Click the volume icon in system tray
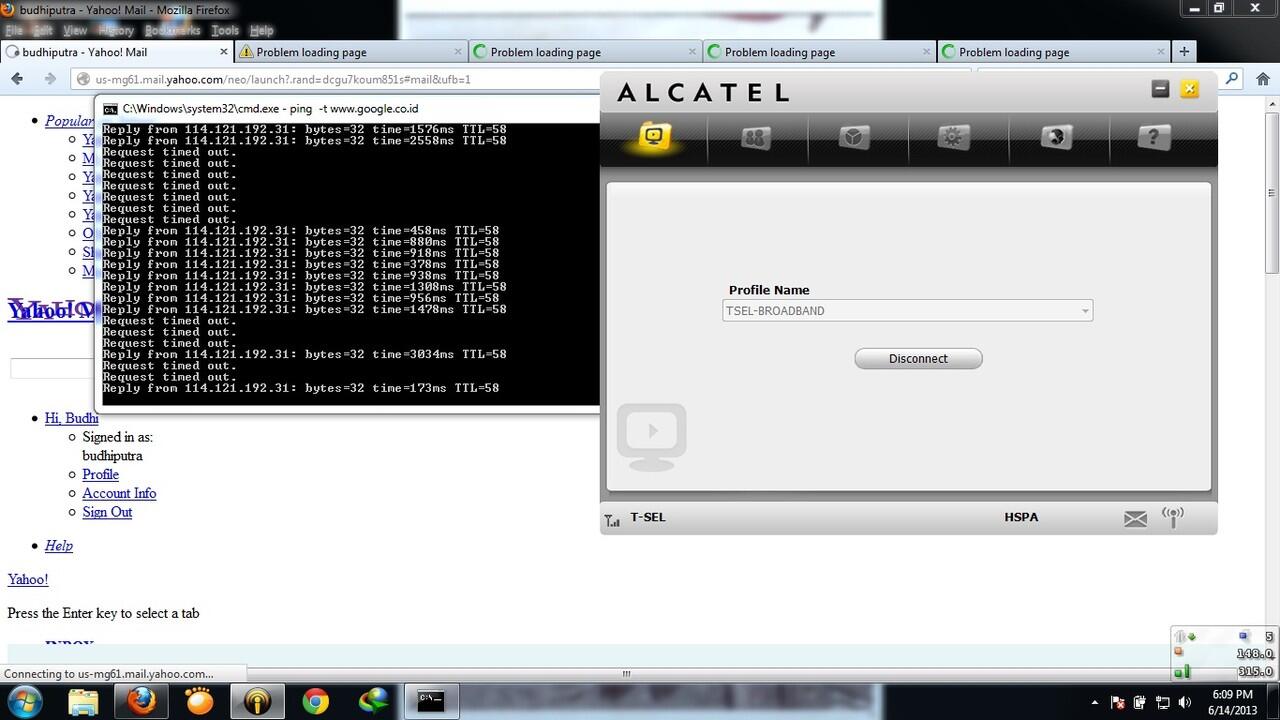Viewport: 1280px width, 720px height. point(1183,703)
